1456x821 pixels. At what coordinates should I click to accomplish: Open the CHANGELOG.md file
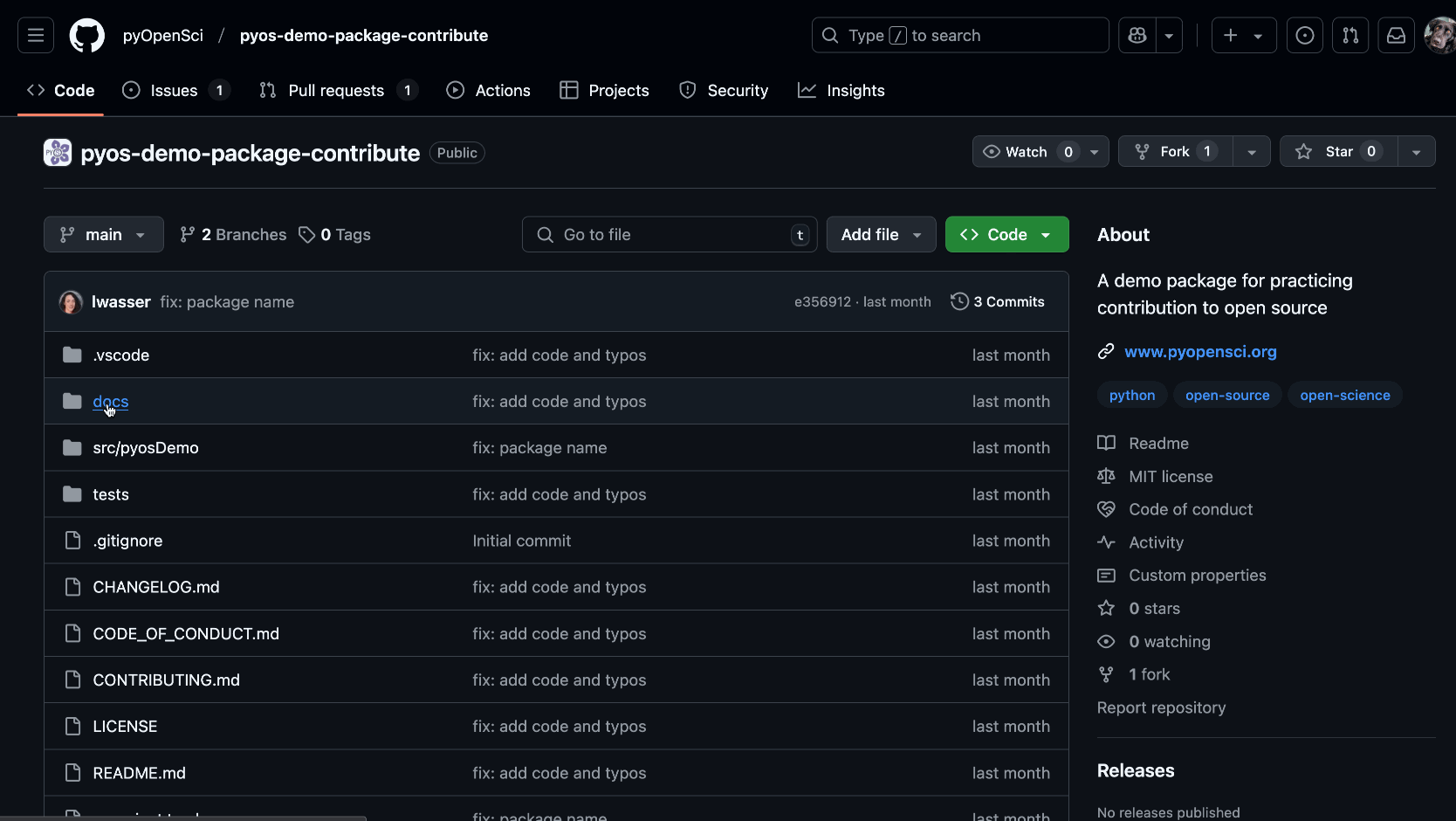(x=156, y=586)
